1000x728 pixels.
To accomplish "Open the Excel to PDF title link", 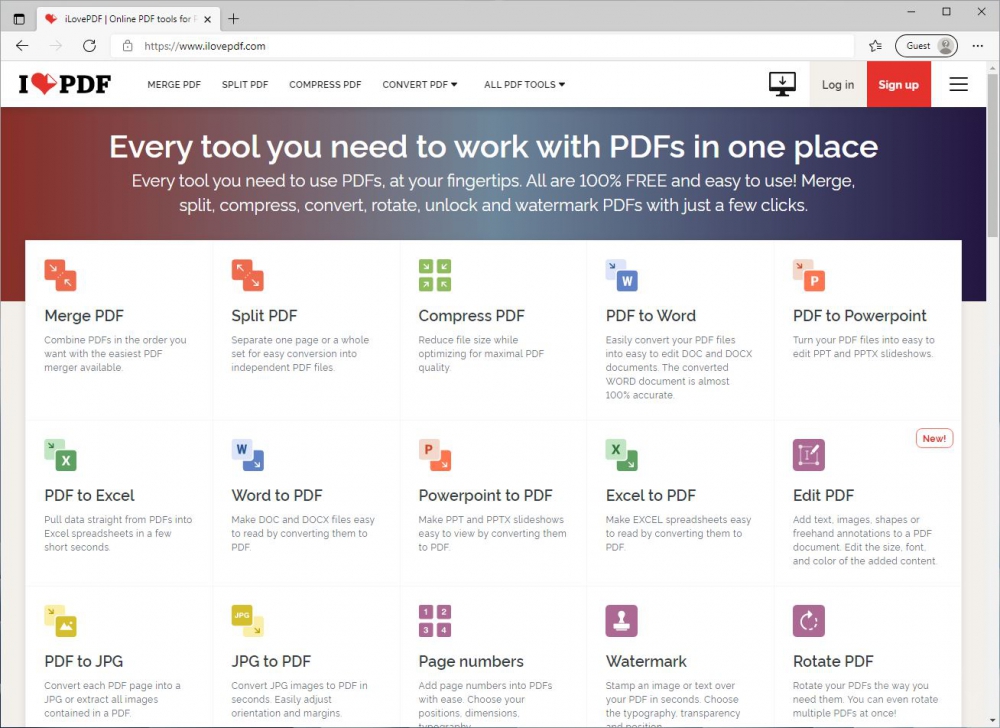I will coord(651,495).
